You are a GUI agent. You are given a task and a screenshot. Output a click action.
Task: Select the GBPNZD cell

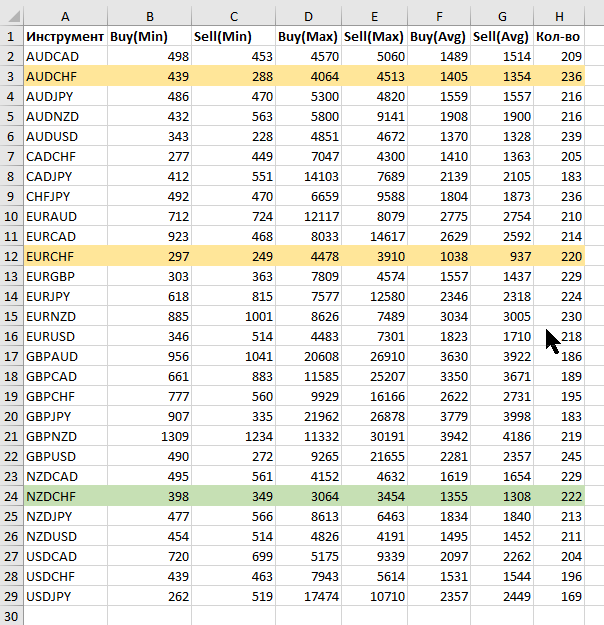[65, 436]
